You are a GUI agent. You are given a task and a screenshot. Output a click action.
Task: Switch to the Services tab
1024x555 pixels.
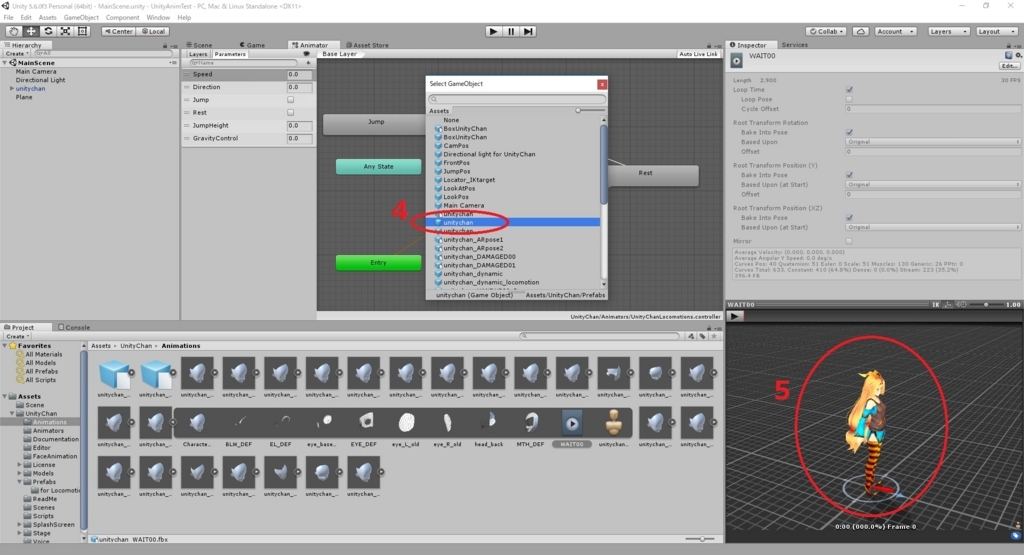coord(794,45)
